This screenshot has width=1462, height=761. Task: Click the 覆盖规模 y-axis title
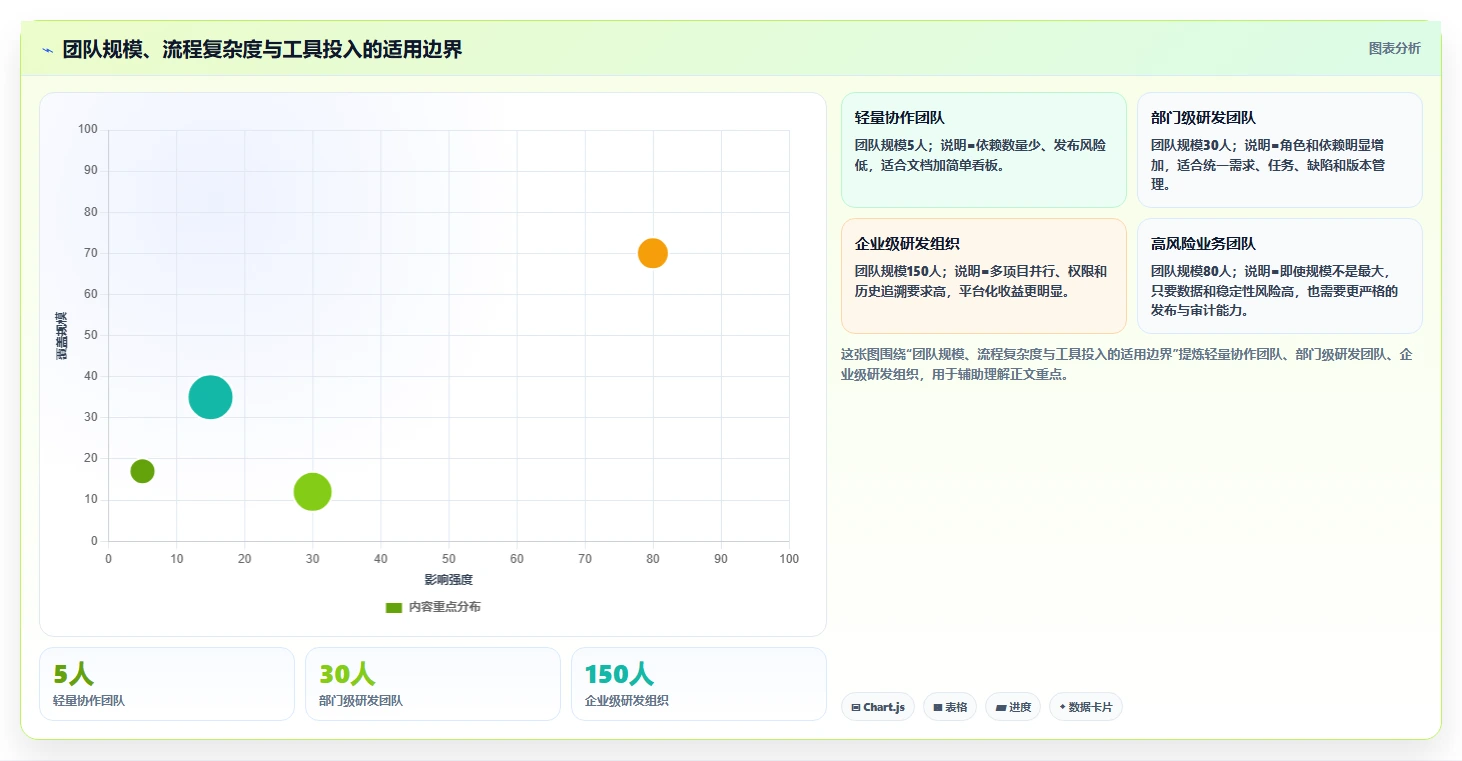tap(62, 335)
